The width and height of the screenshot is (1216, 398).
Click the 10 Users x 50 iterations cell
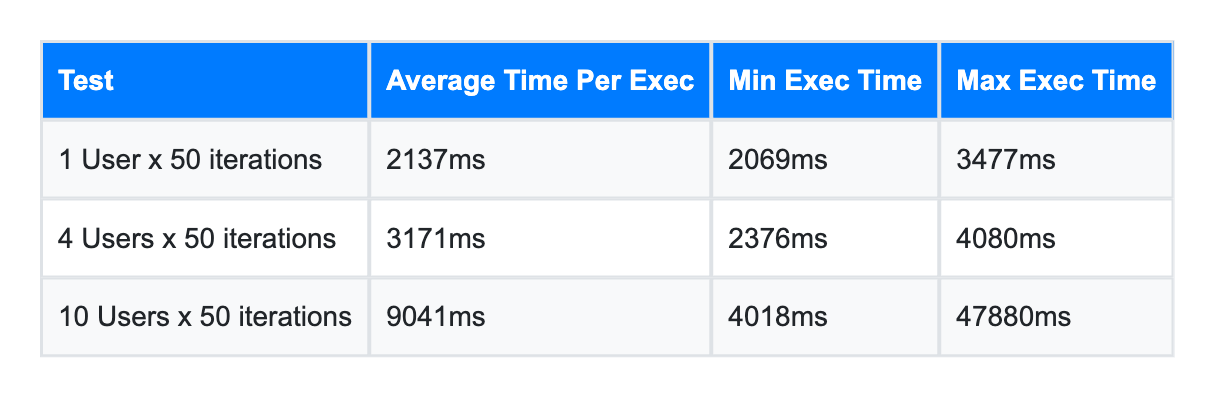point(205,317)
